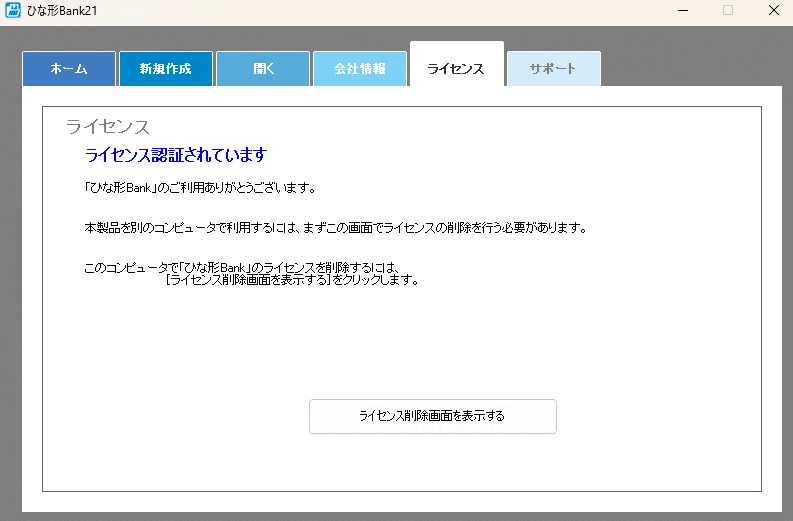The height and width of the screenshot is (521, 793).
Task: Minimize the ひな形Bank21 window
Action: coord(683,10)
